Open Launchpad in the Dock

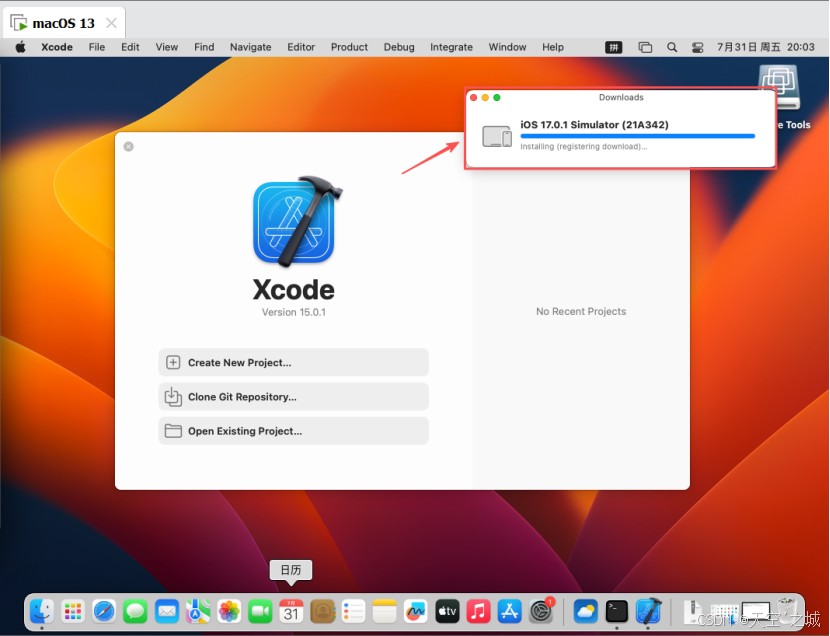73,612
